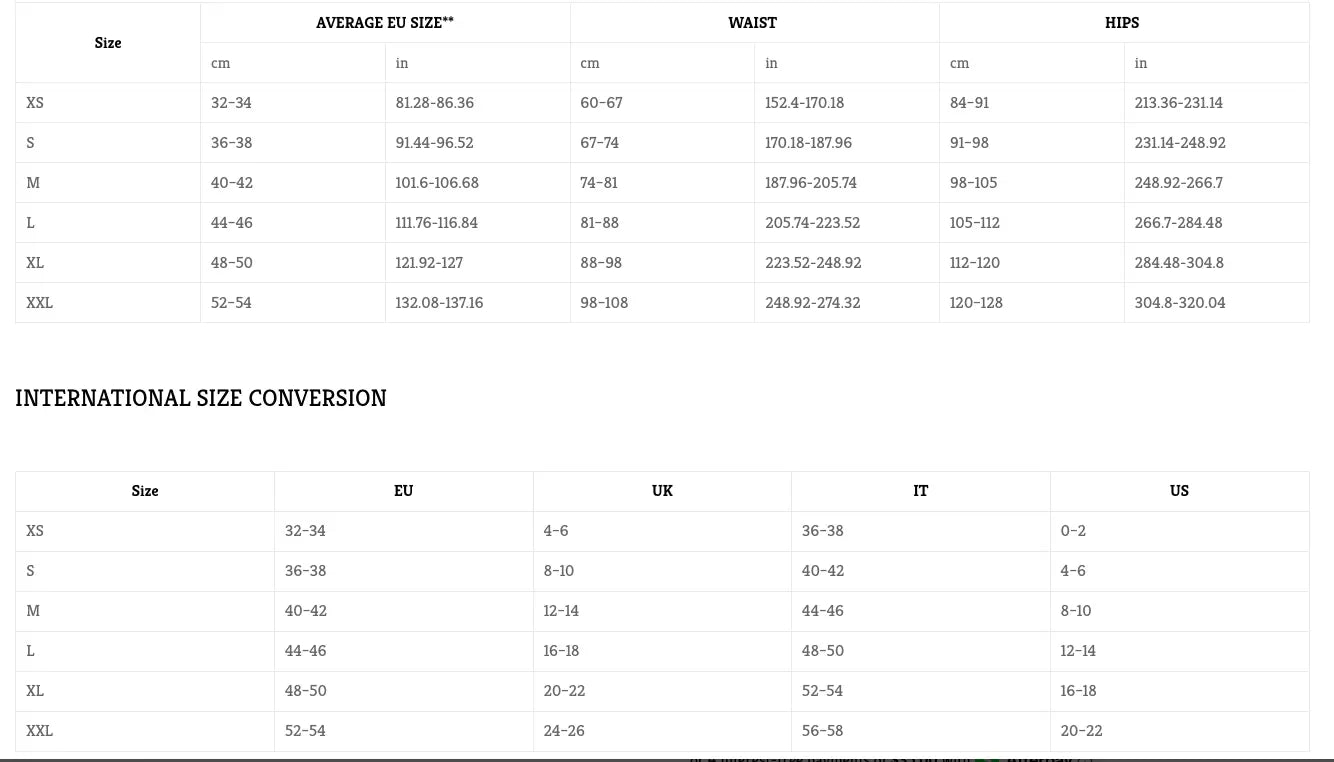Click the EU header in conversion table
This screenshot has width=1334, height=762.
[x=403, y=491]
